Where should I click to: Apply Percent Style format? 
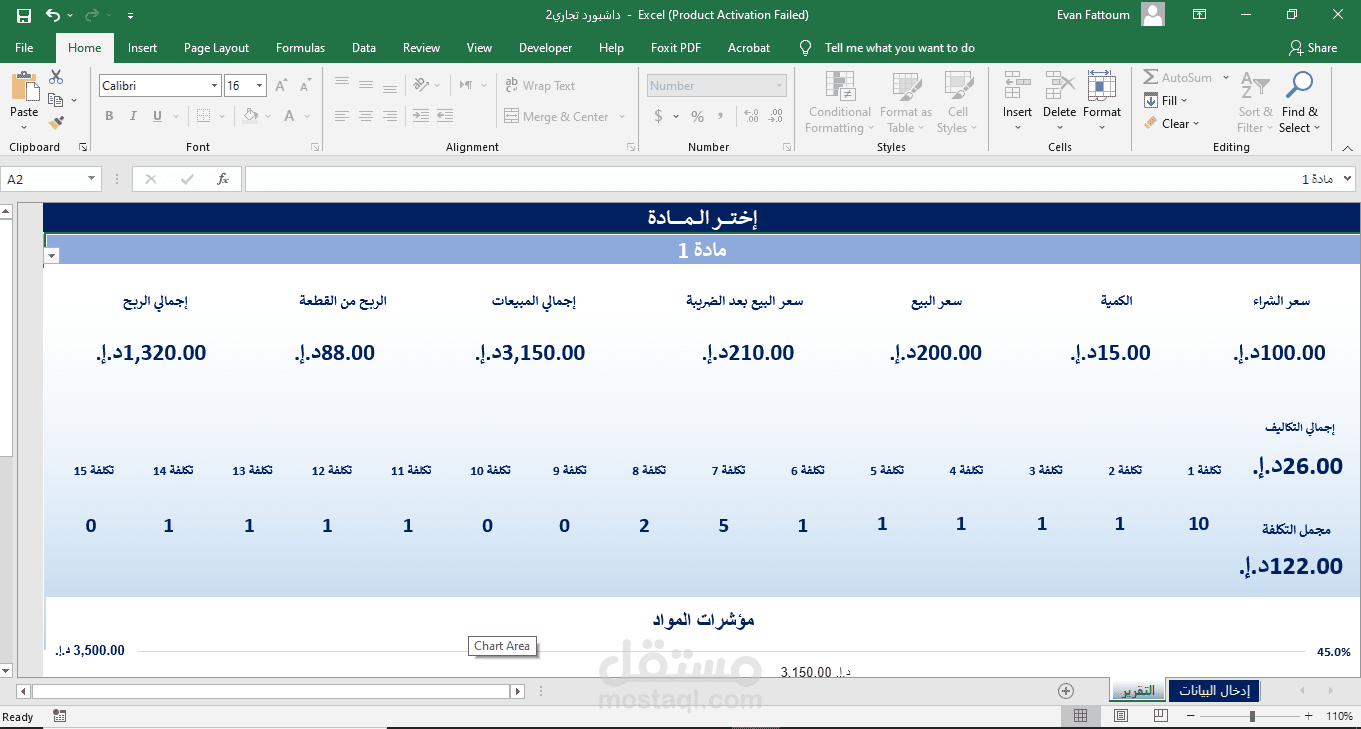697,117
